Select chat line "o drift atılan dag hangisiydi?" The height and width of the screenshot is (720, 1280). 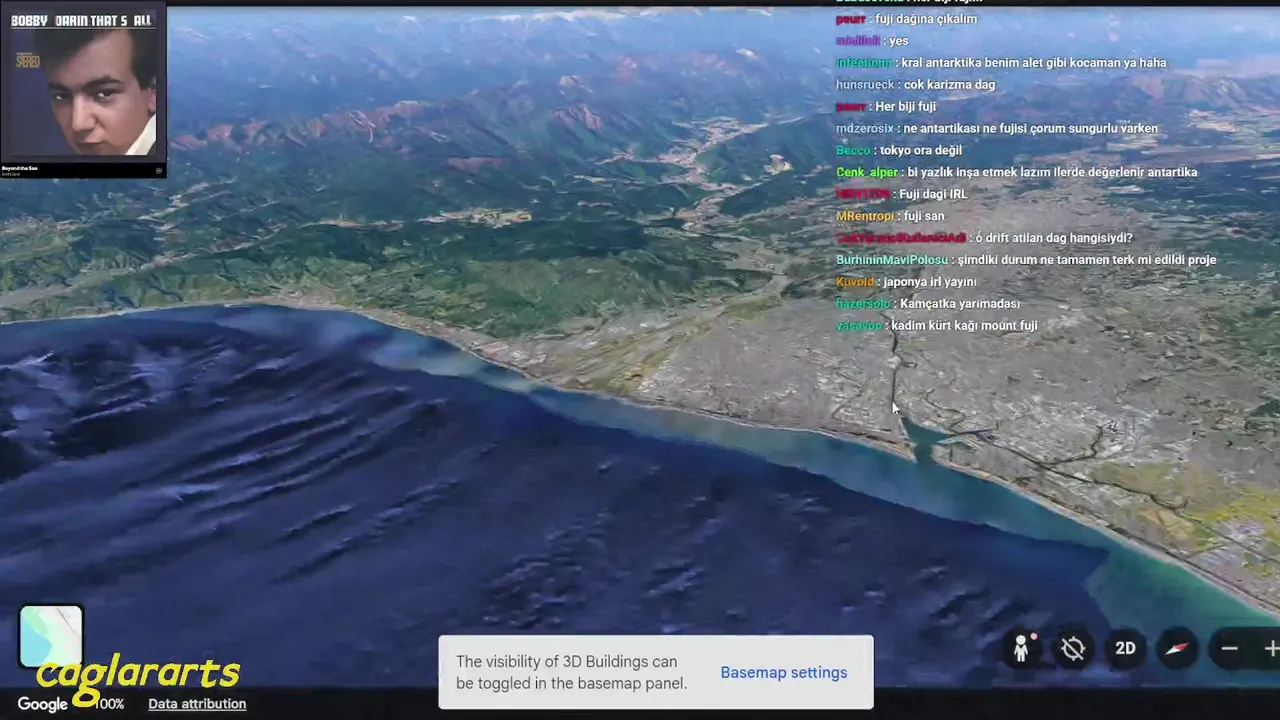coord(1054,238)
